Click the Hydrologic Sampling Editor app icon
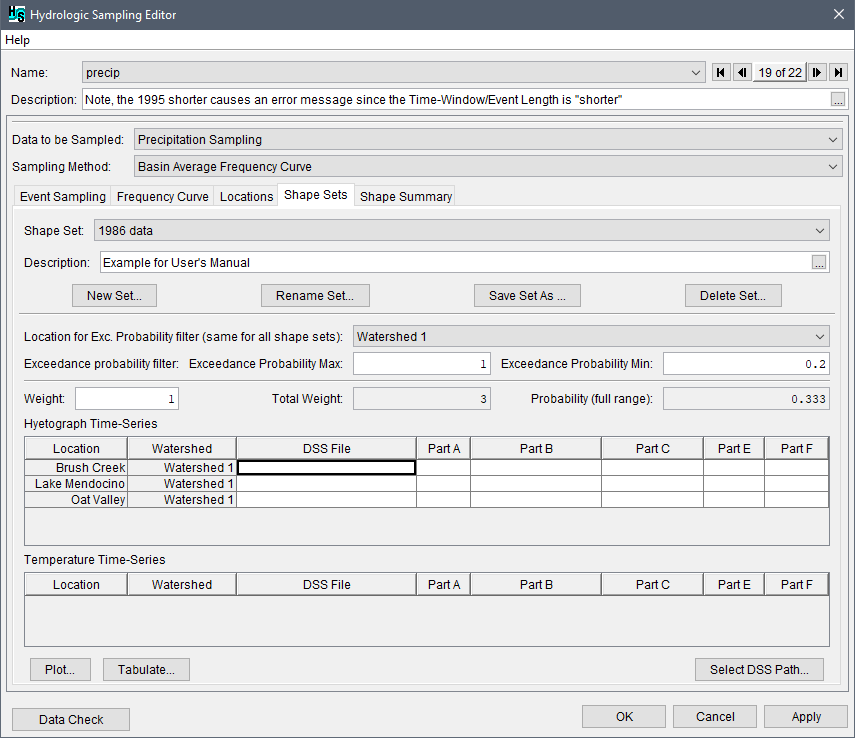This screenshot has height=738, width=855. click(16, 14)
